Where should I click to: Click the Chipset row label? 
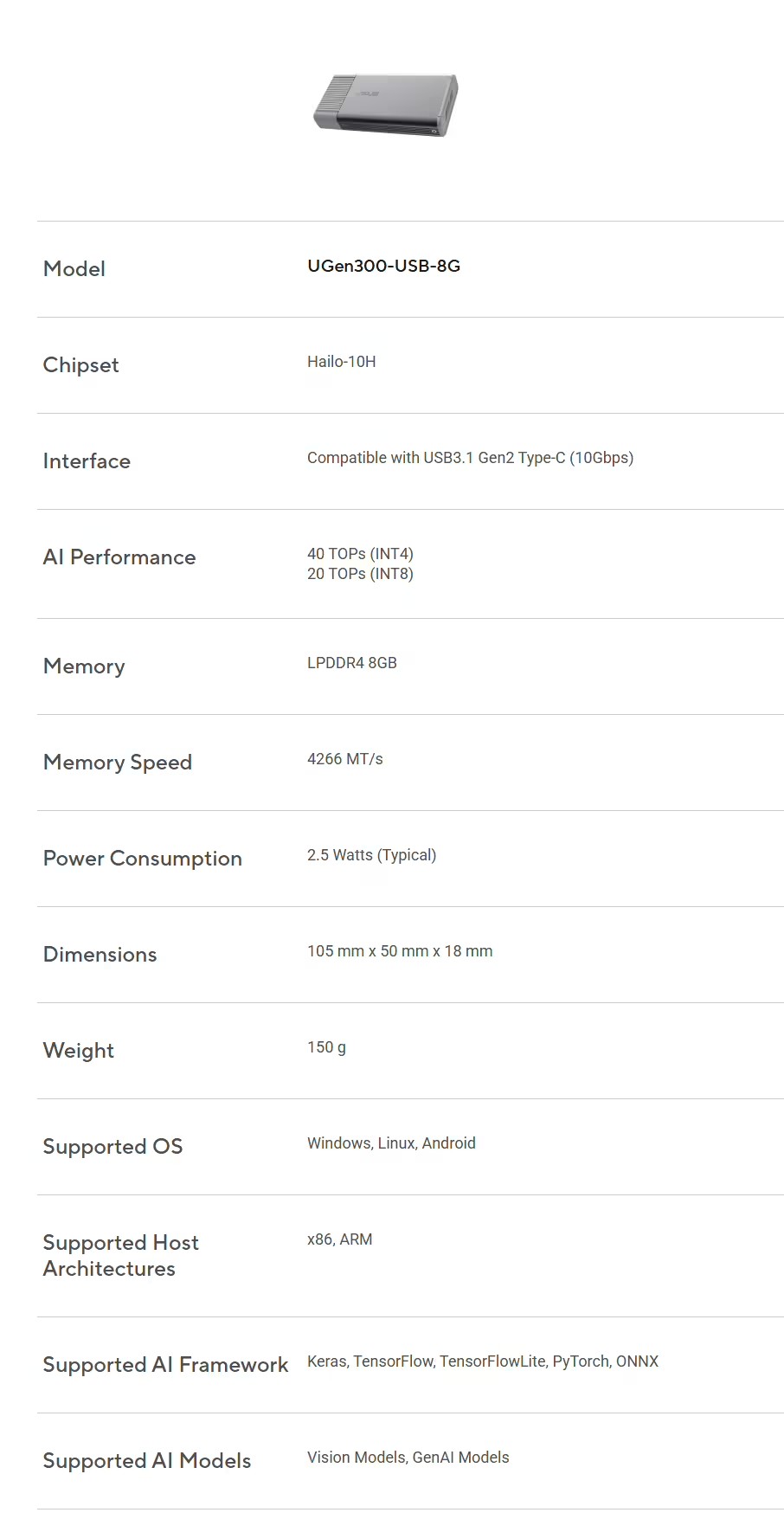coord(80,365)
